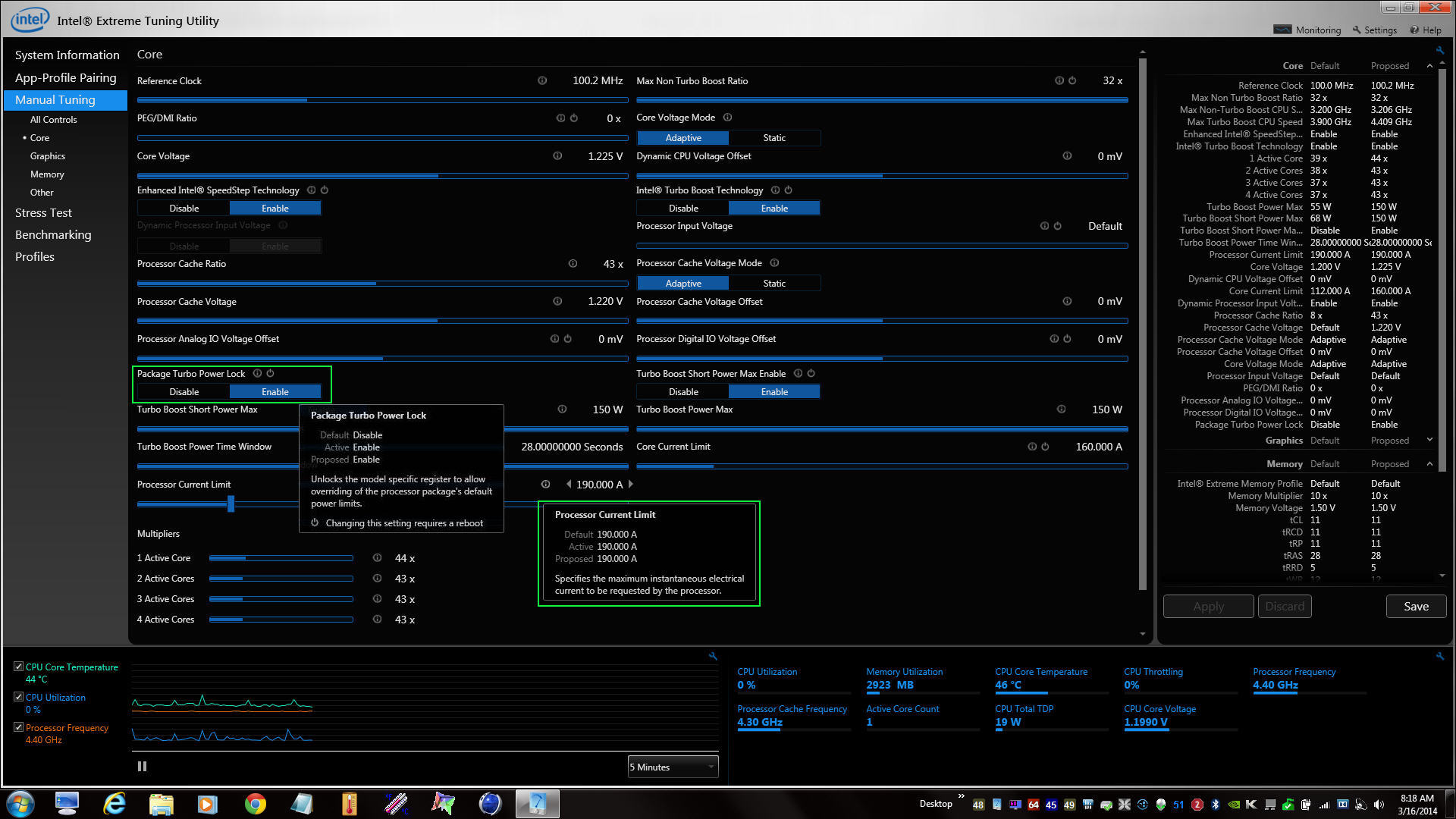Screen dimensions: 1456x819
Task: Open Google Chrome from taskbar
Action: pyautogui.click(x=256, y=804)
